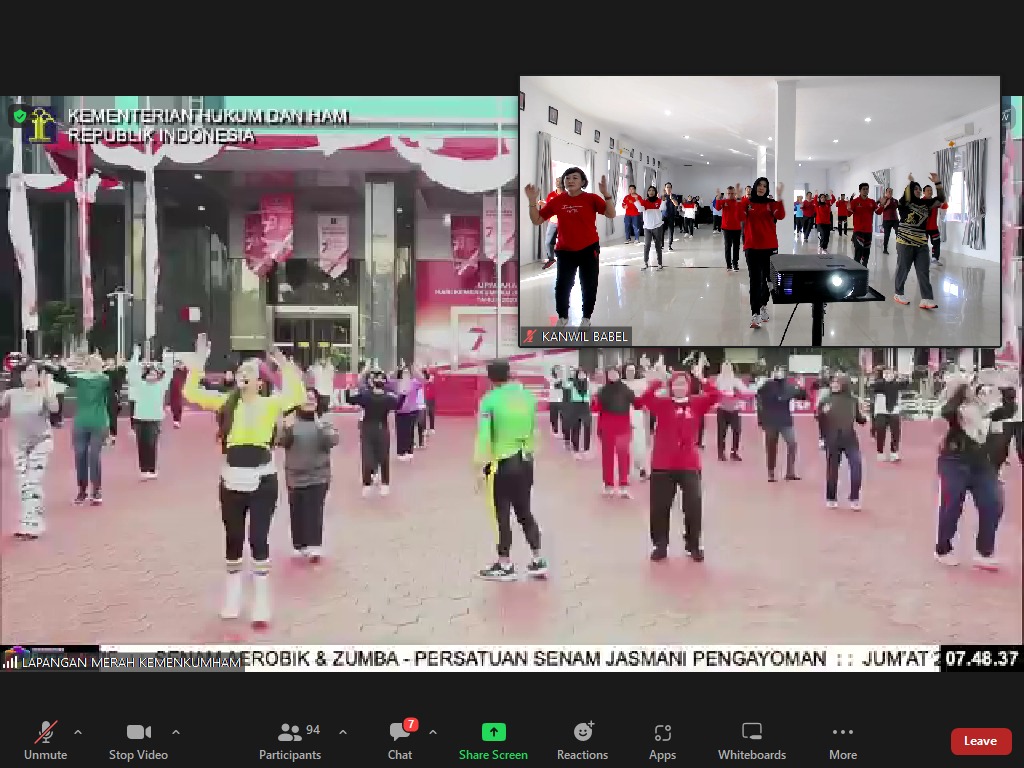Expand the Participants options caret
Image resolution: width=1024 pixels, height=768 pixels.
(343, 732)
